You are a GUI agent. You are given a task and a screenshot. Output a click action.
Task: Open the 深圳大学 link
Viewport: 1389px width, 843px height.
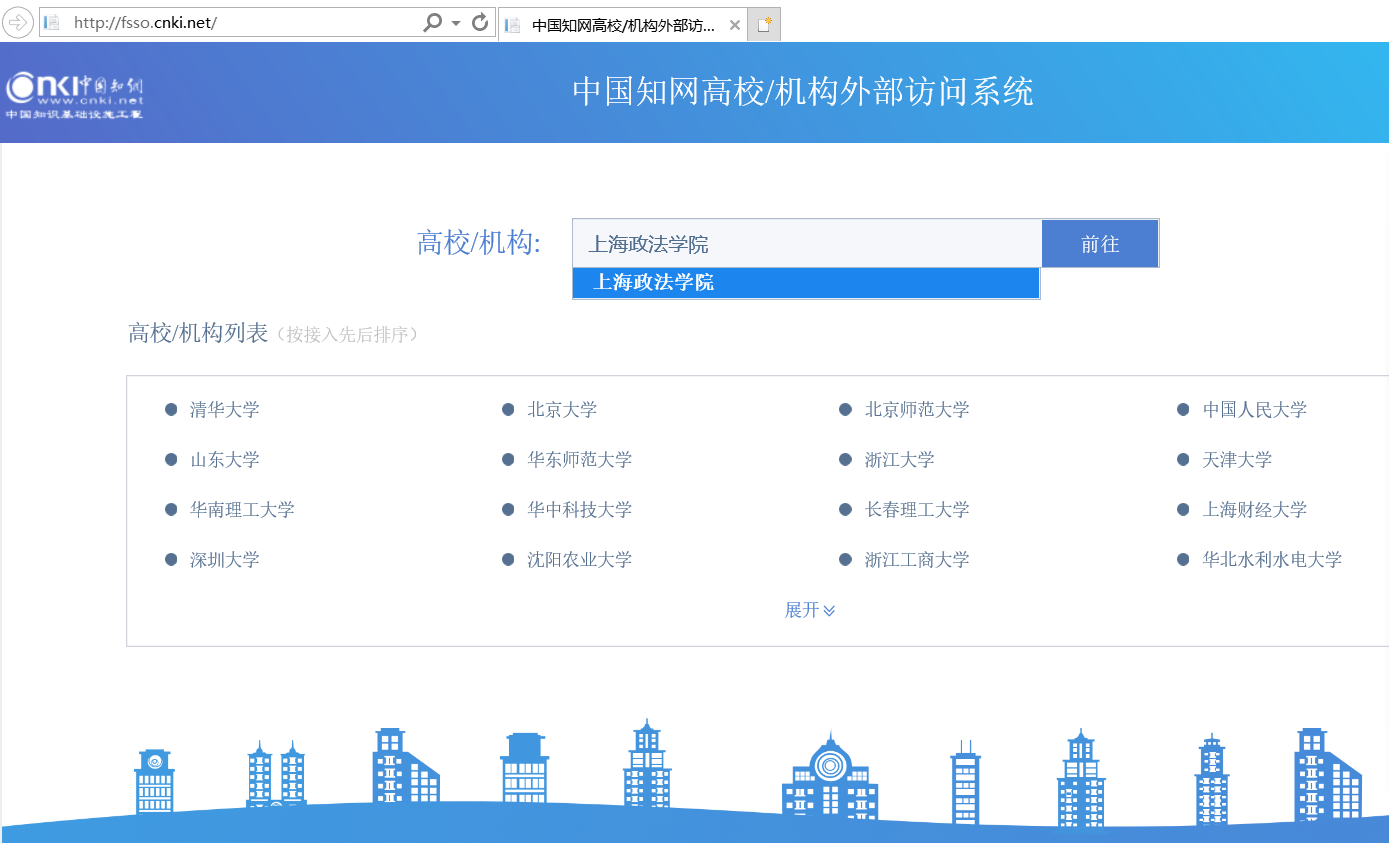[224, 560]
